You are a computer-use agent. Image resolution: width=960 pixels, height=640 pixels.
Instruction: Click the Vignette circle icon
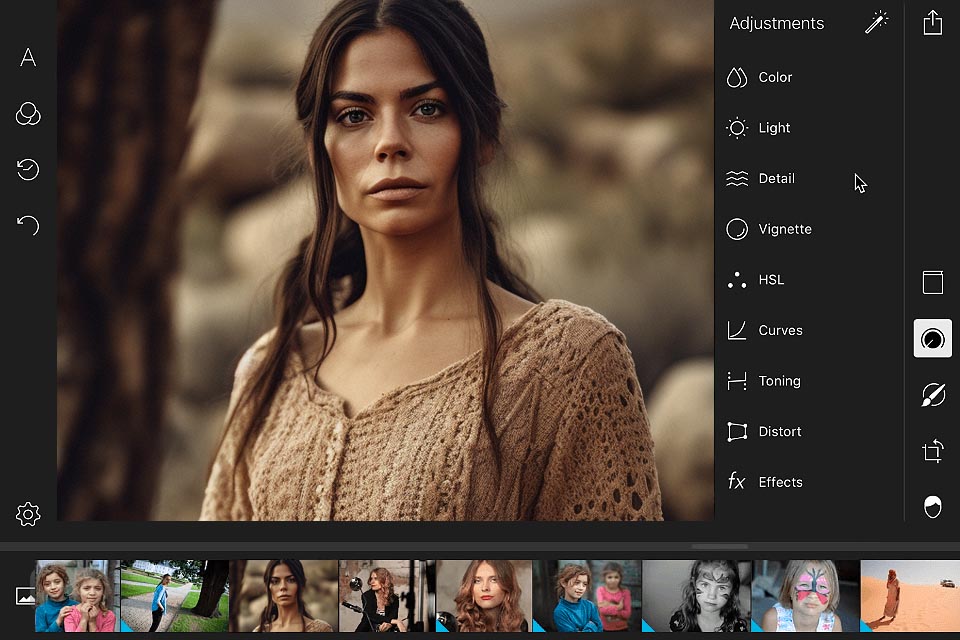pos(737,229)
